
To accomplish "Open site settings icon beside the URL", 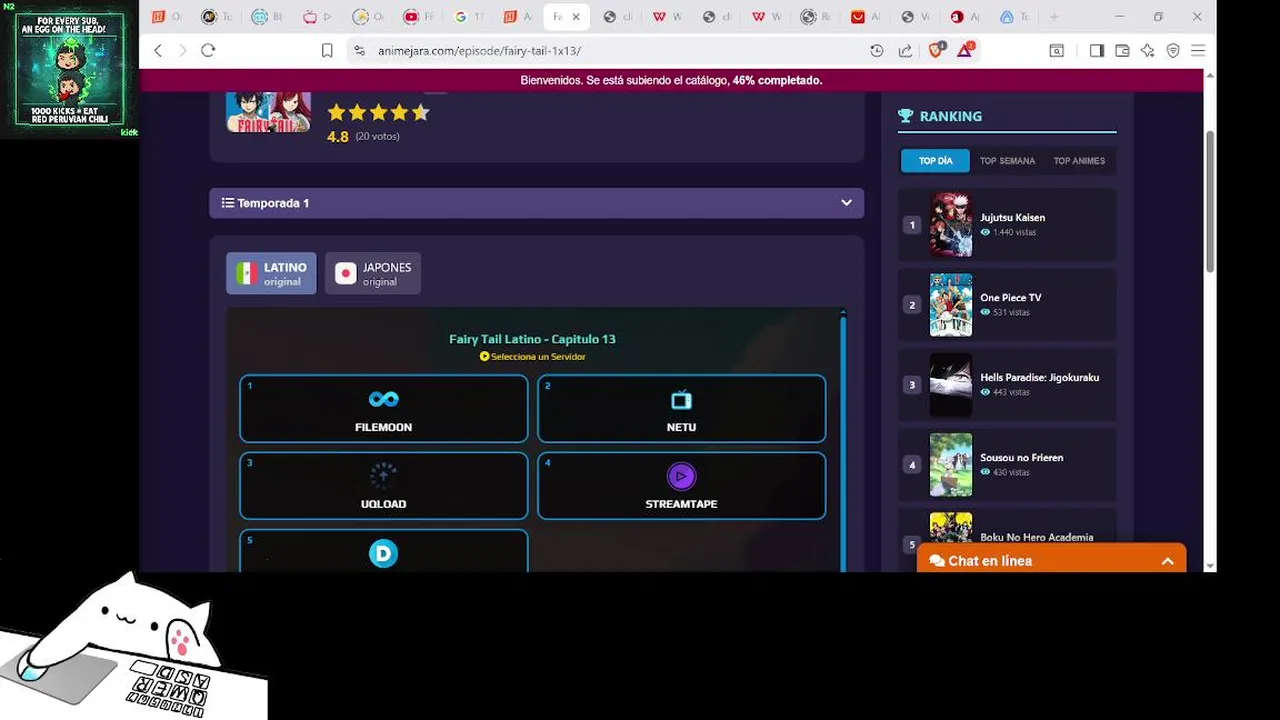I will click(359, 51).
